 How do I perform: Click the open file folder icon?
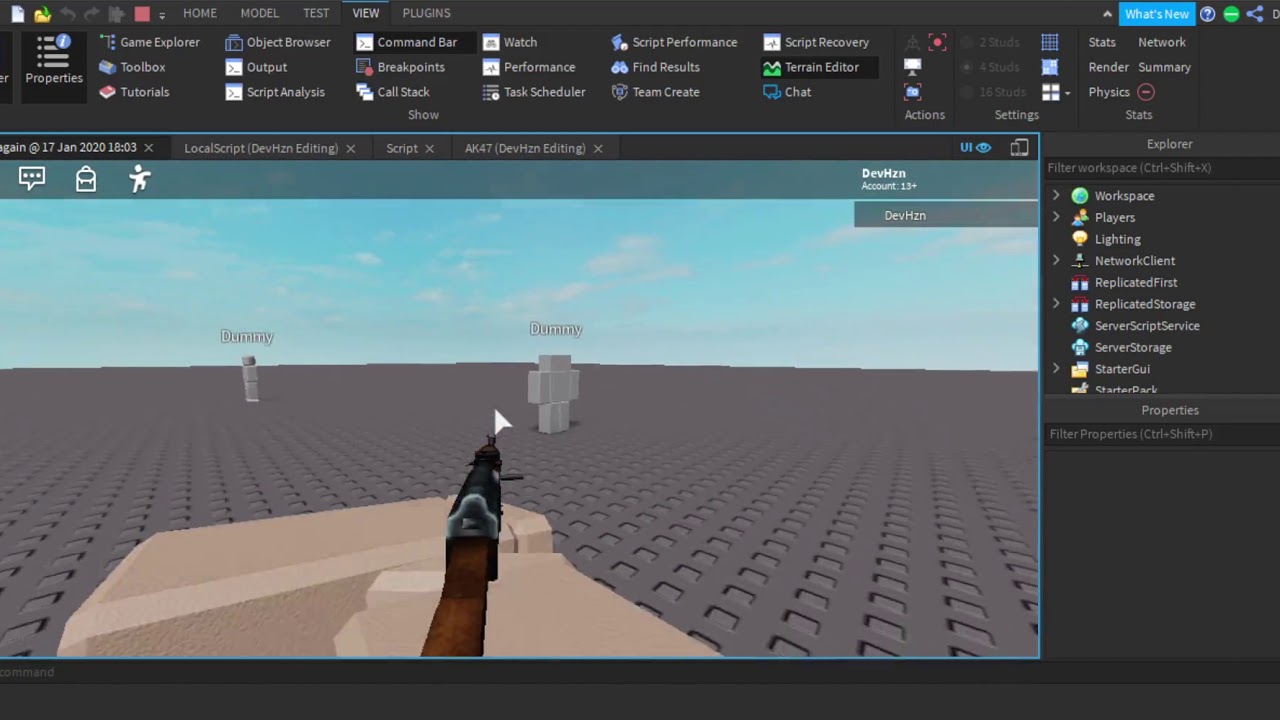pos(42,14)
